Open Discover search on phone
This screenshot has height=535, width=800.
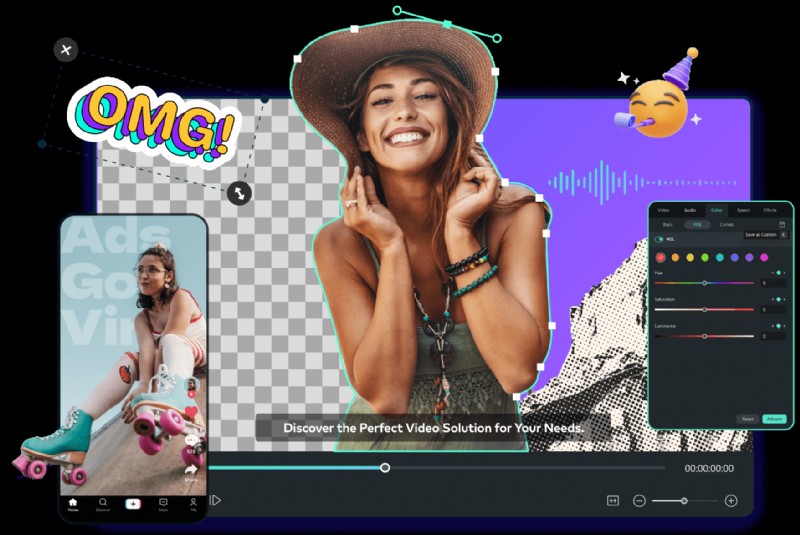click(x=103, y=504)
